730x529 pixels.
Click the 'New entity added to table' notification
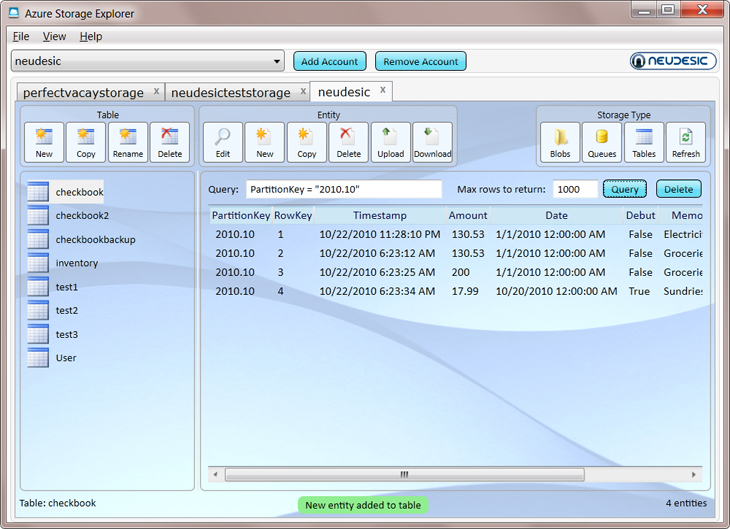coord(363,505)
